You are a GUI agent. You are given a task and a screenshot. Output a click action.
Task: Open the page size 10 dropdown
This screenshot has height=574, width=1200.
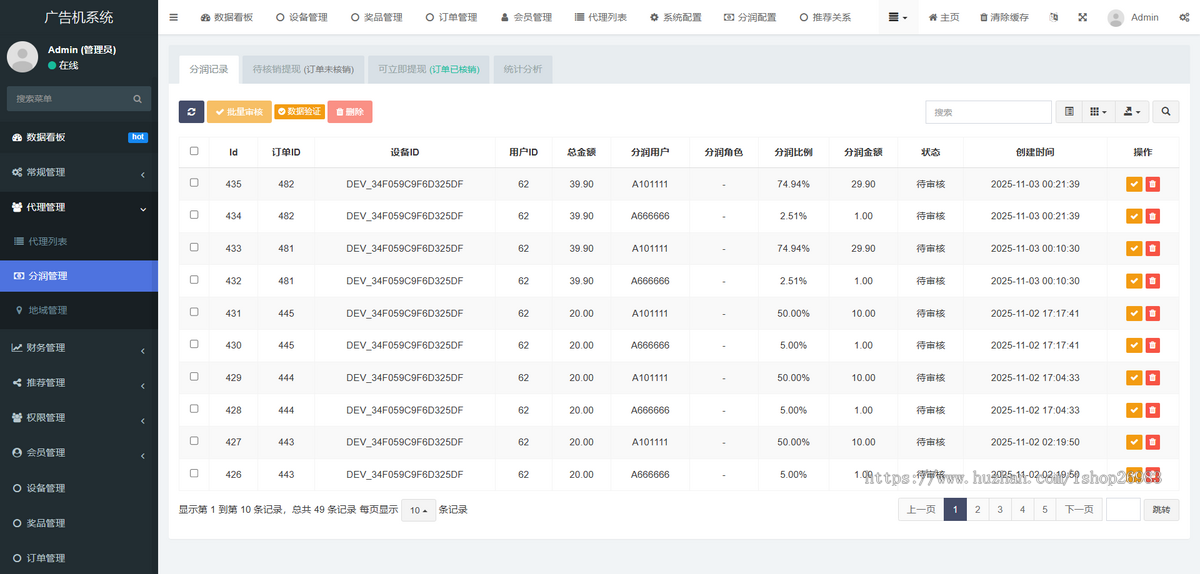pyautogui.click(x=419, y=510)
